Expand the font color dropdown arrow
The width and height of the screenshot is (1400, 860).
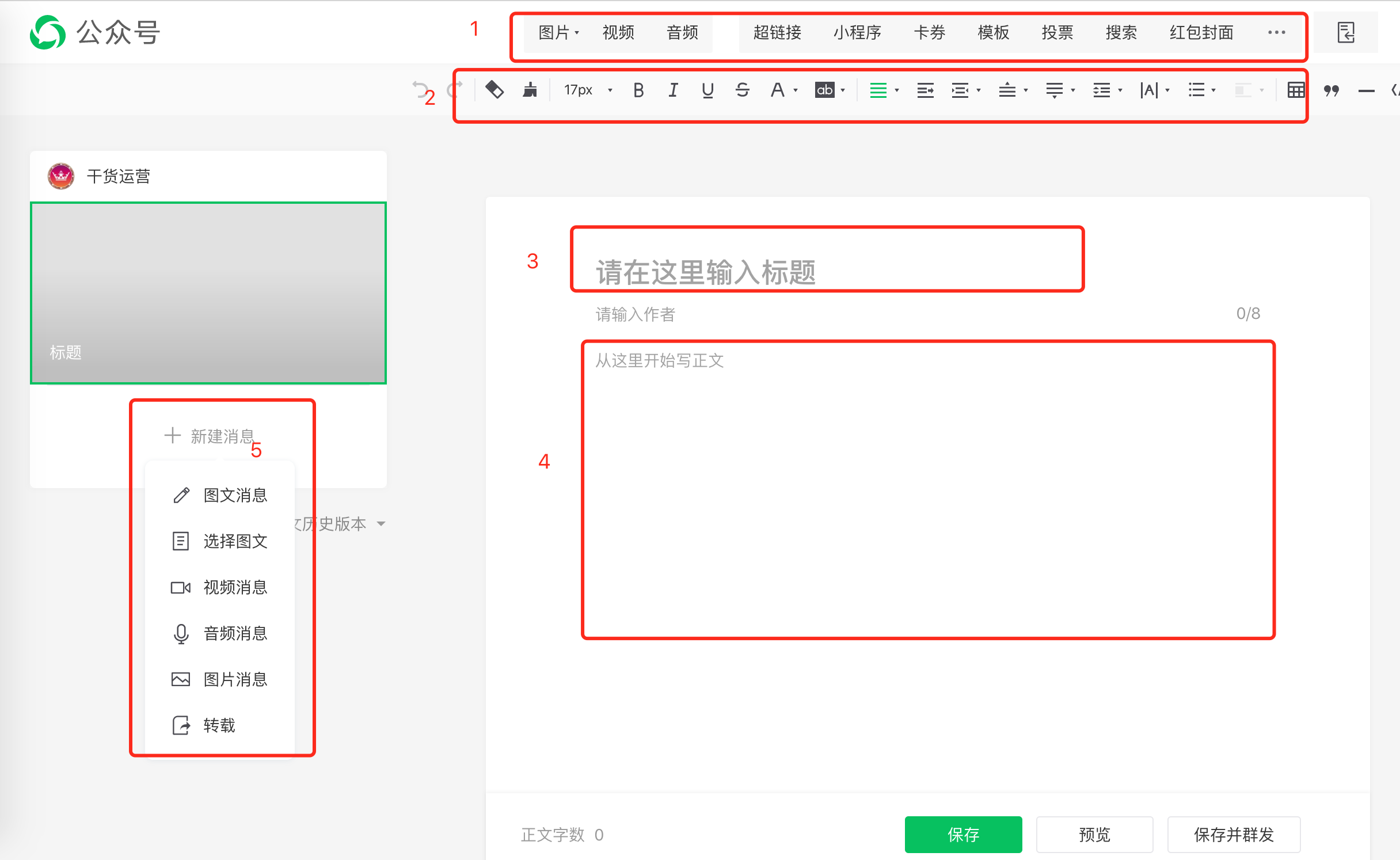click(796, 90)
